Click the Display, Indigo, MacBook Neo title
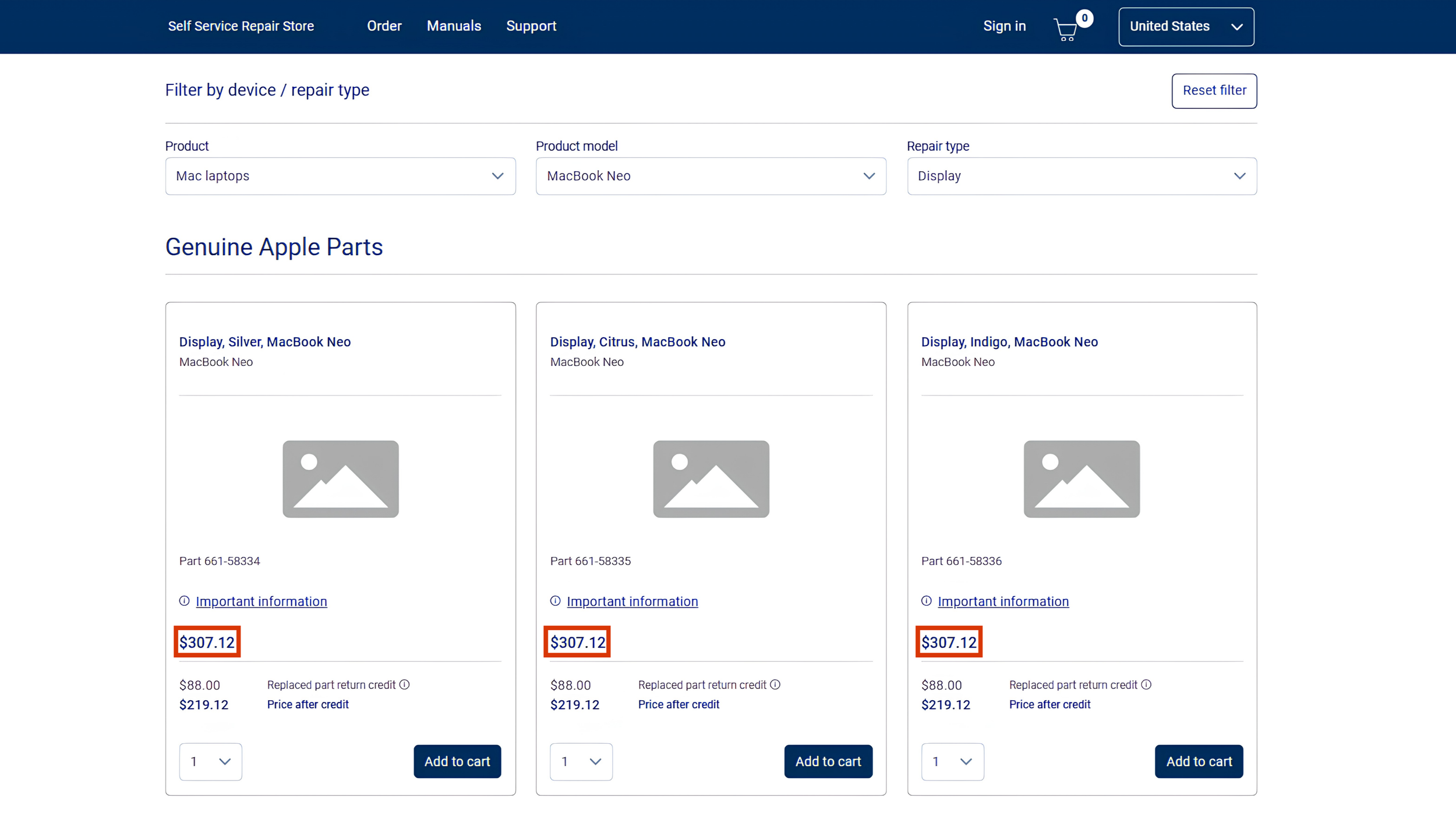1456x819 pixels. pos(1009,342)
